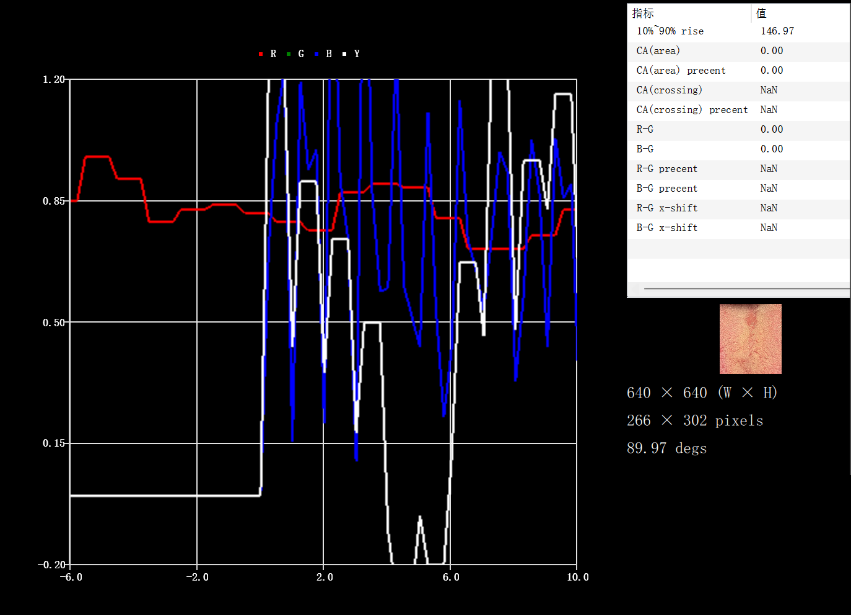Select the 10%~90% rise row label
Screen dimensions: 851x615
pos(670,31)
